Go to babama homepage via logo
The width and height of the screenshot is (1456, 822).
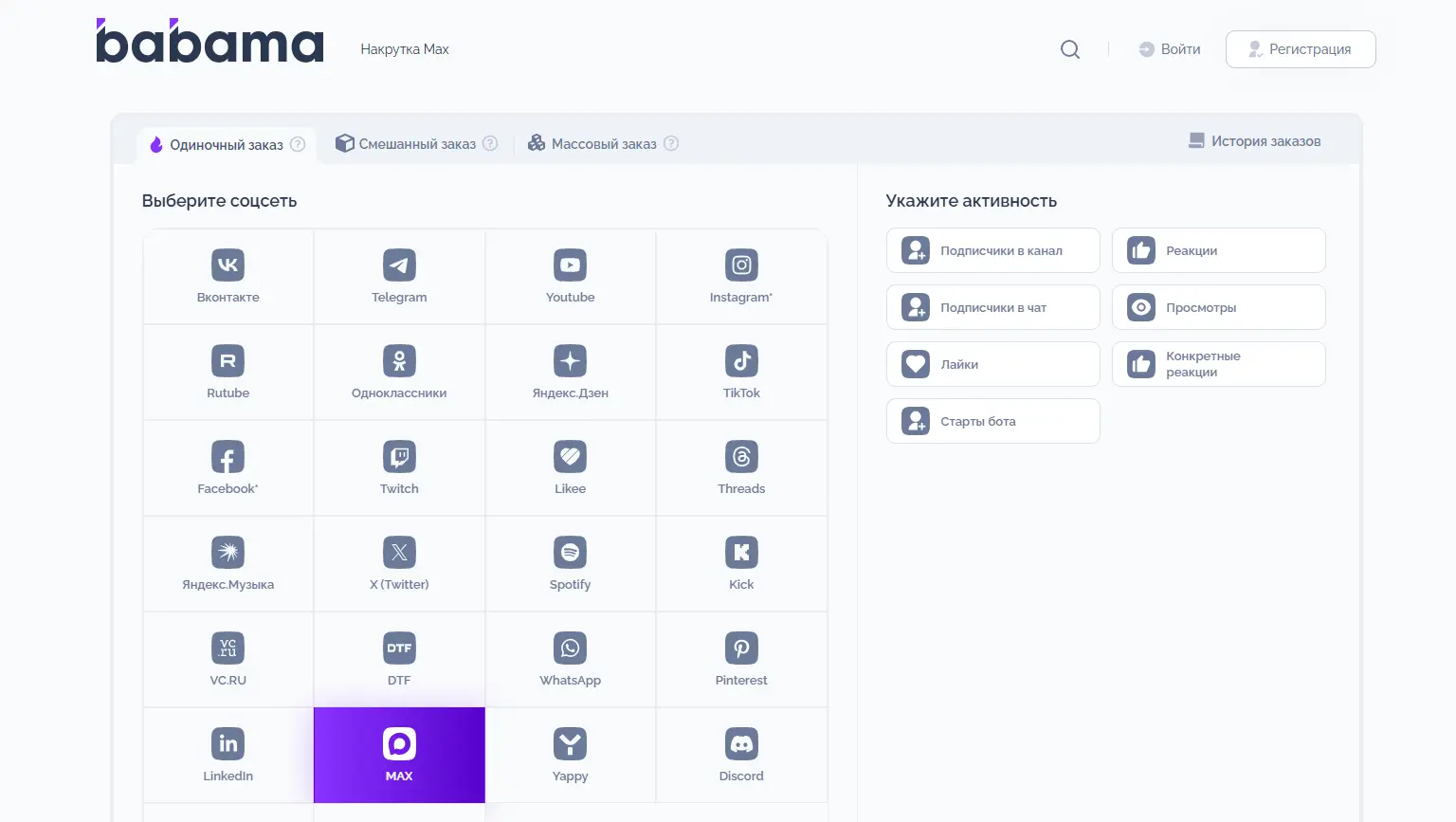click(209, 43)
